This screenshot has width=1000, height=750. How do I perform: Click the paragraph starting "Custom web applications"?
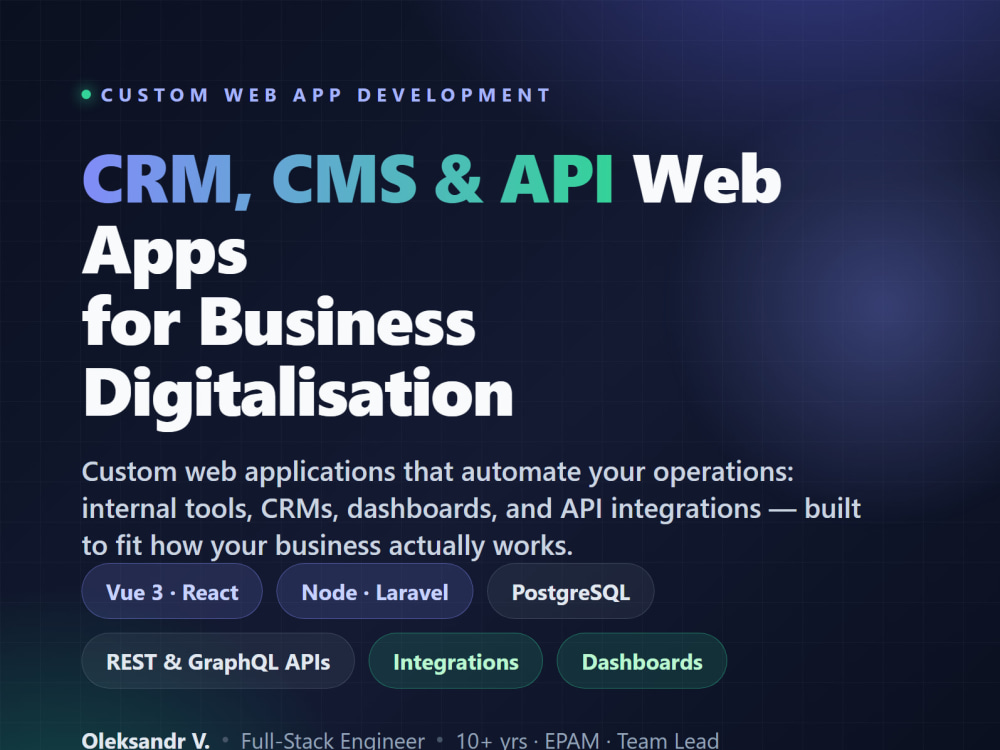(x=471, y=508)
